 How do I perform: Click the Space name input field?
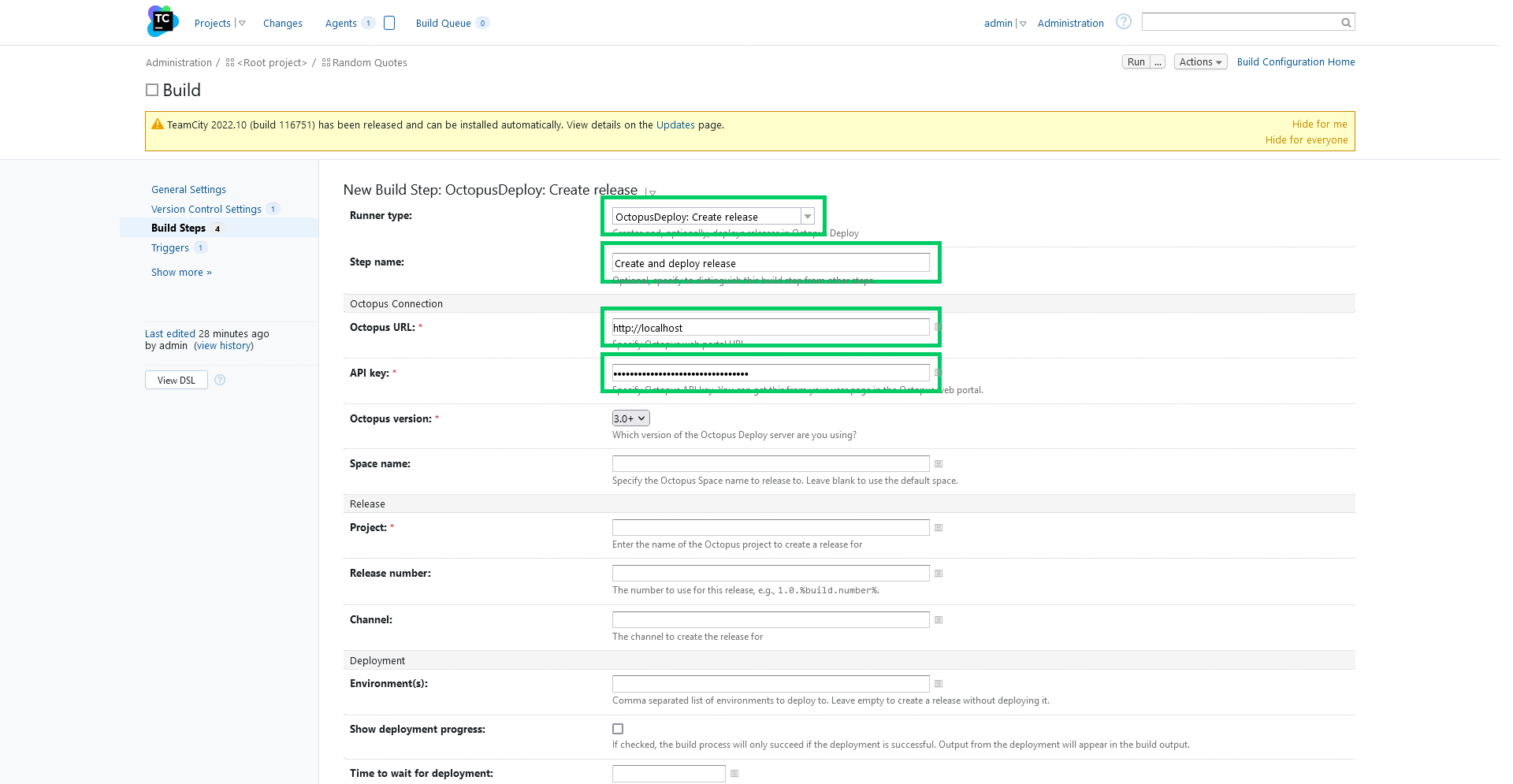pyautogui.click(x=771, y=464)
